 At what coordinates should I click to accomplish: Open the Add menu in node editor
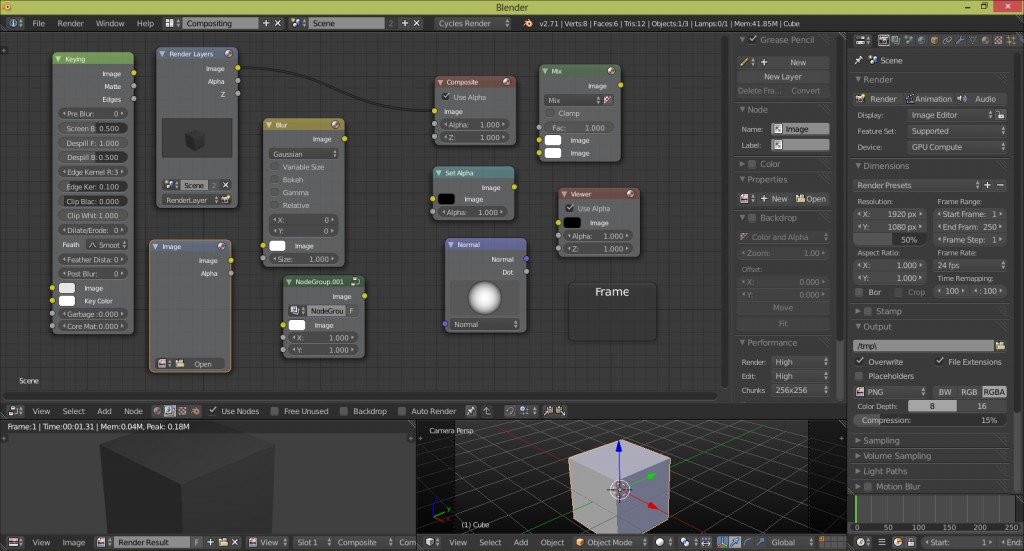click(104, 411)
